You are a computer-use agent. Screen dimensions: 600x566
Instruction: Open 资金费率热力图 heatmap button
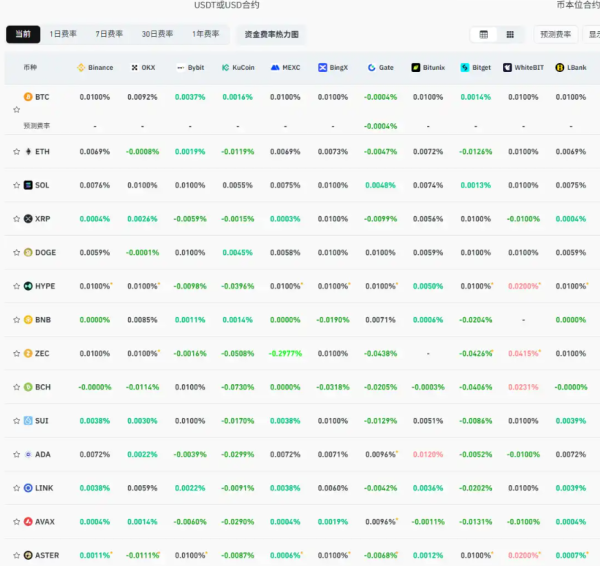point(273,34)
